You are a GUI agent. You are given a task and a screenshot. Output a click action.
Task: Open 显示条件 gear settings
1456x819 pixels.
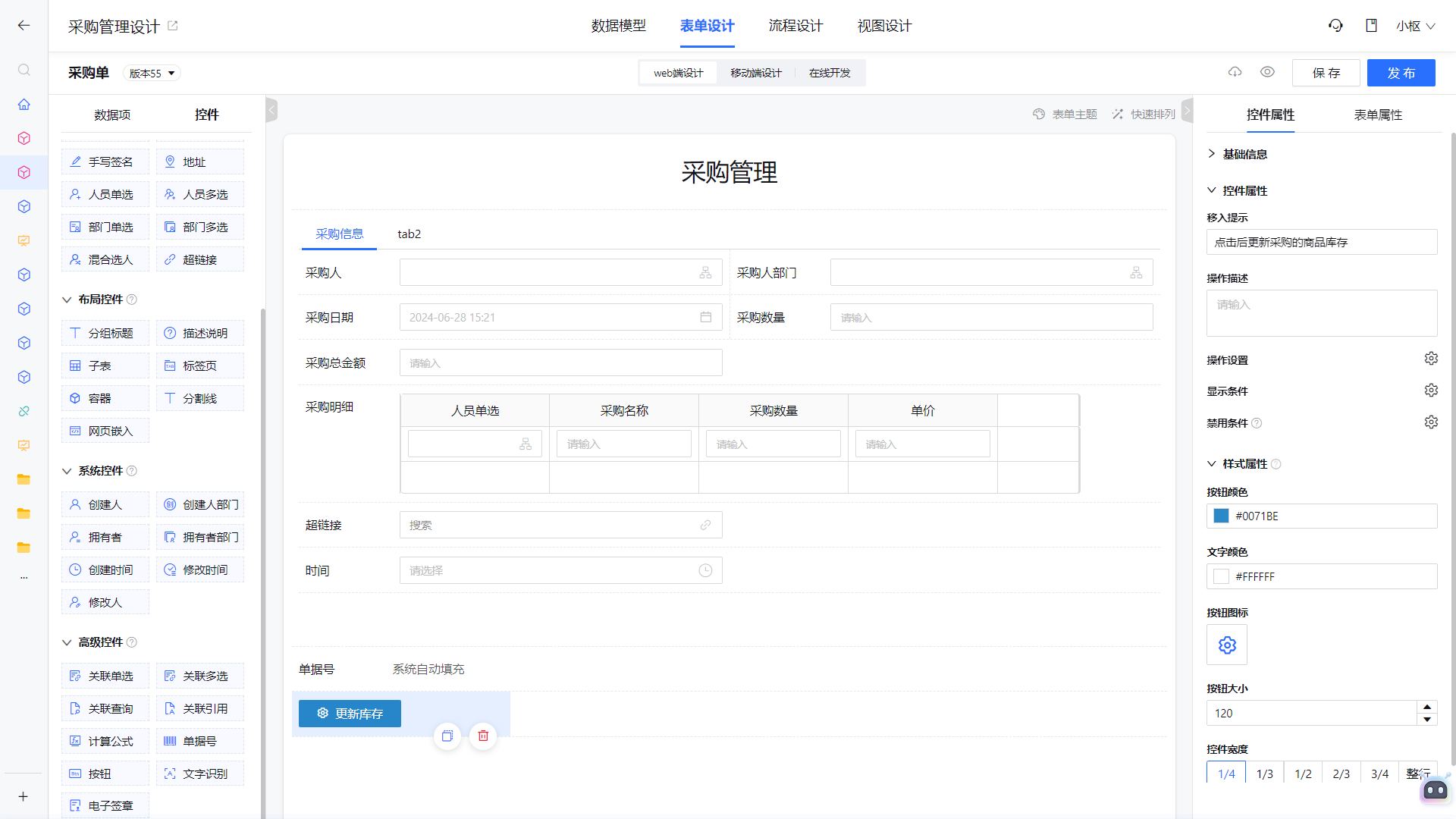[x=1431, y=391]
